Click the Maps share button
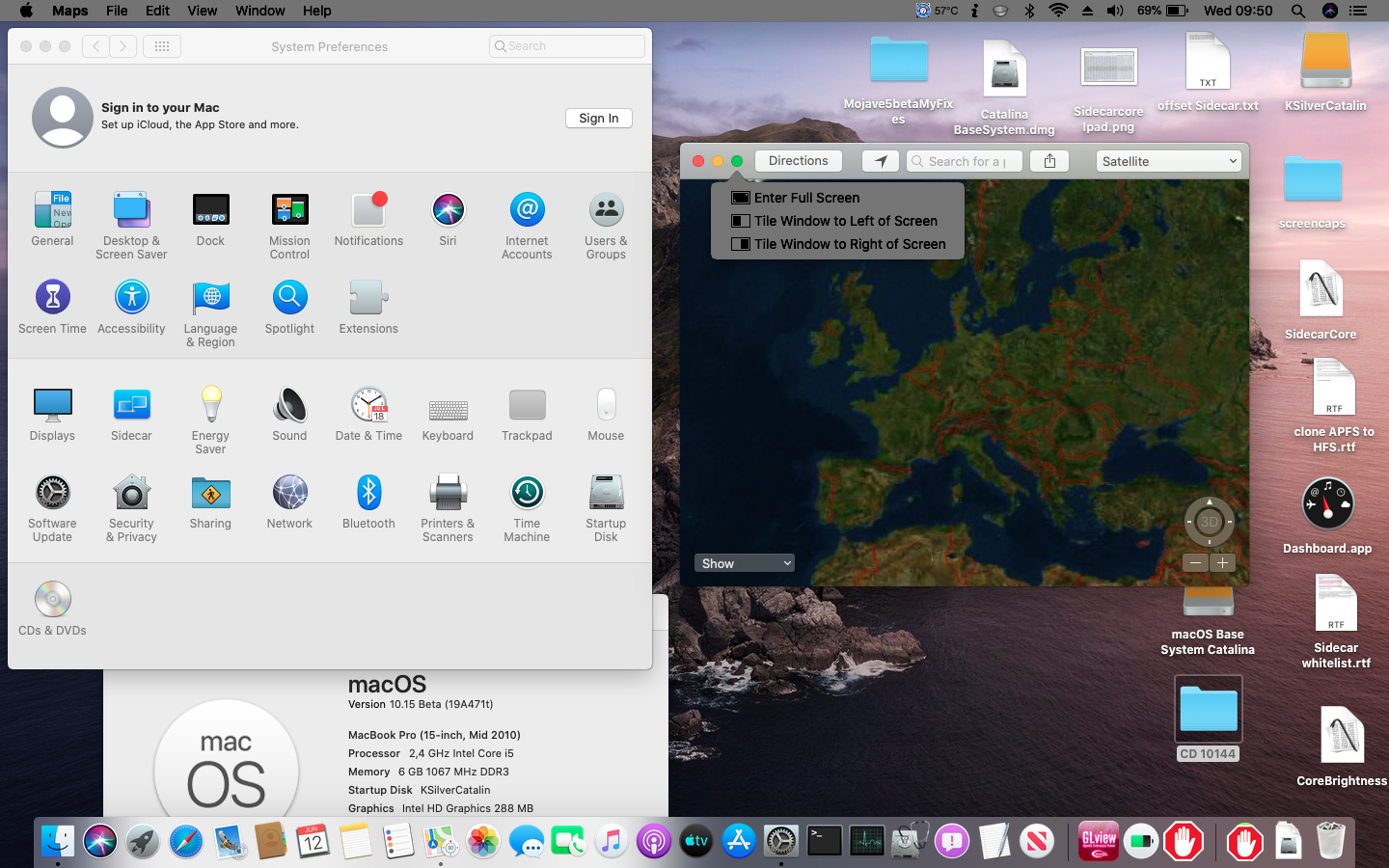The image size is (1389, 868). (1049, 161)
